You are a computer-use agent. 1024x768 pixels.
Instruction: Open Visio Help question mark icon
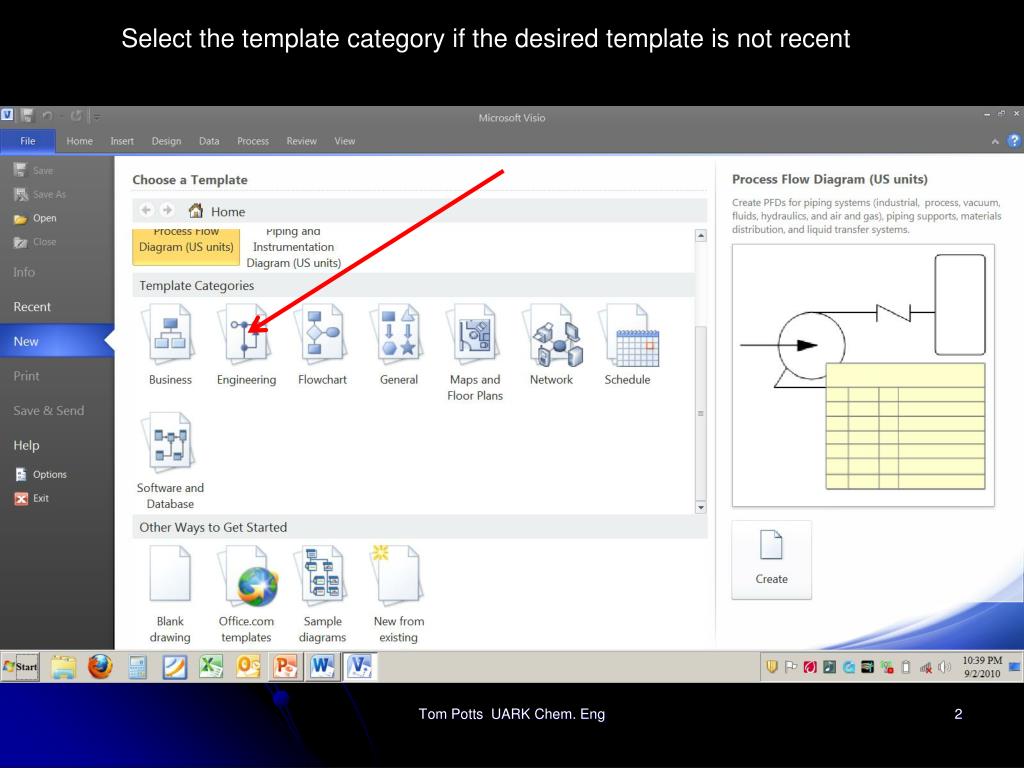[x=1014, y=140]
